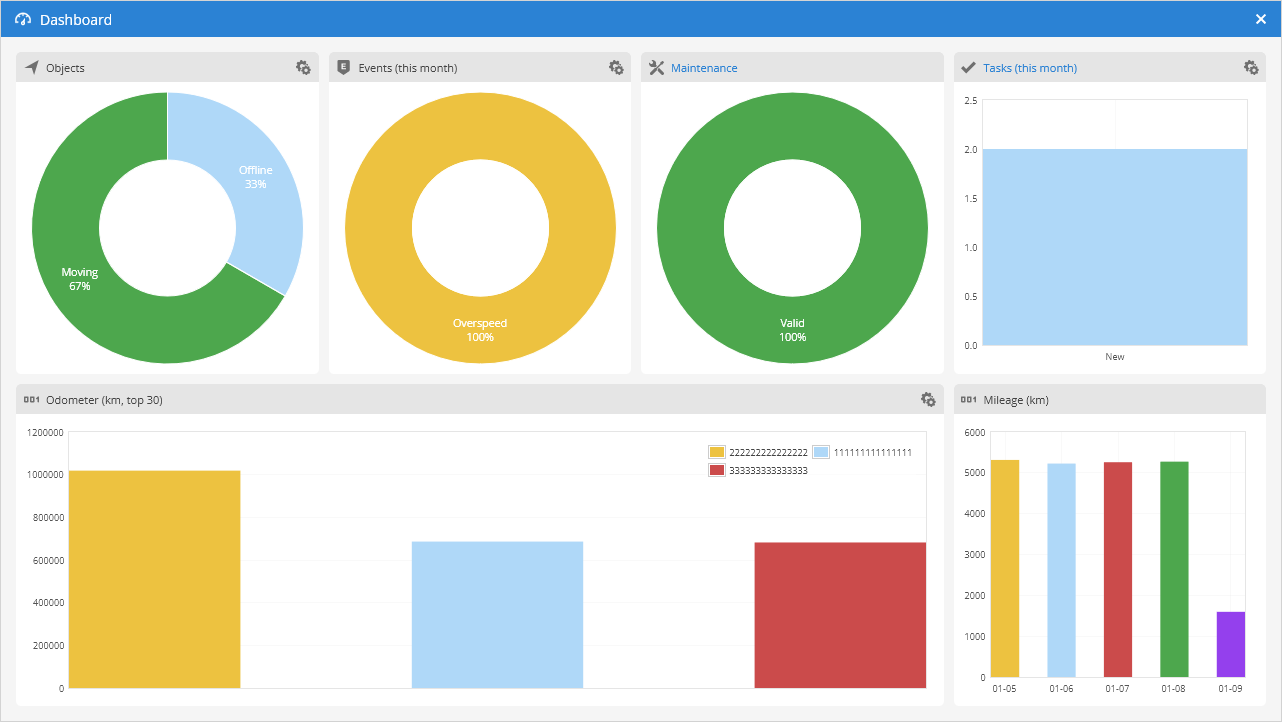This screenshot has width=1282, height=722.
Task: Toggle the 222222222222222 legend swatch
Action: 716,453
